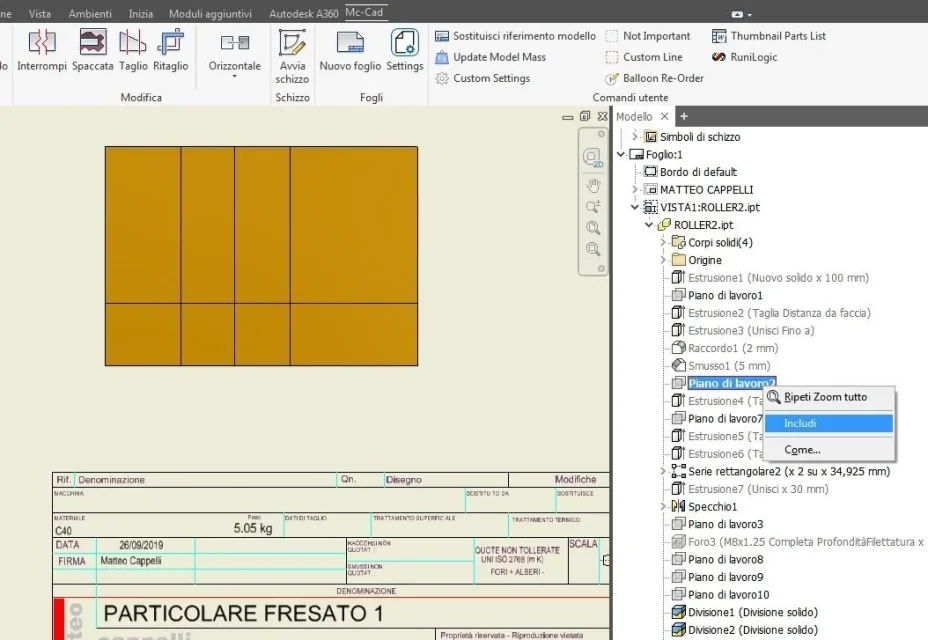The image size is (928, 640).
Task: Select Estrusione3 feature
Action: [x=743, y=330]
